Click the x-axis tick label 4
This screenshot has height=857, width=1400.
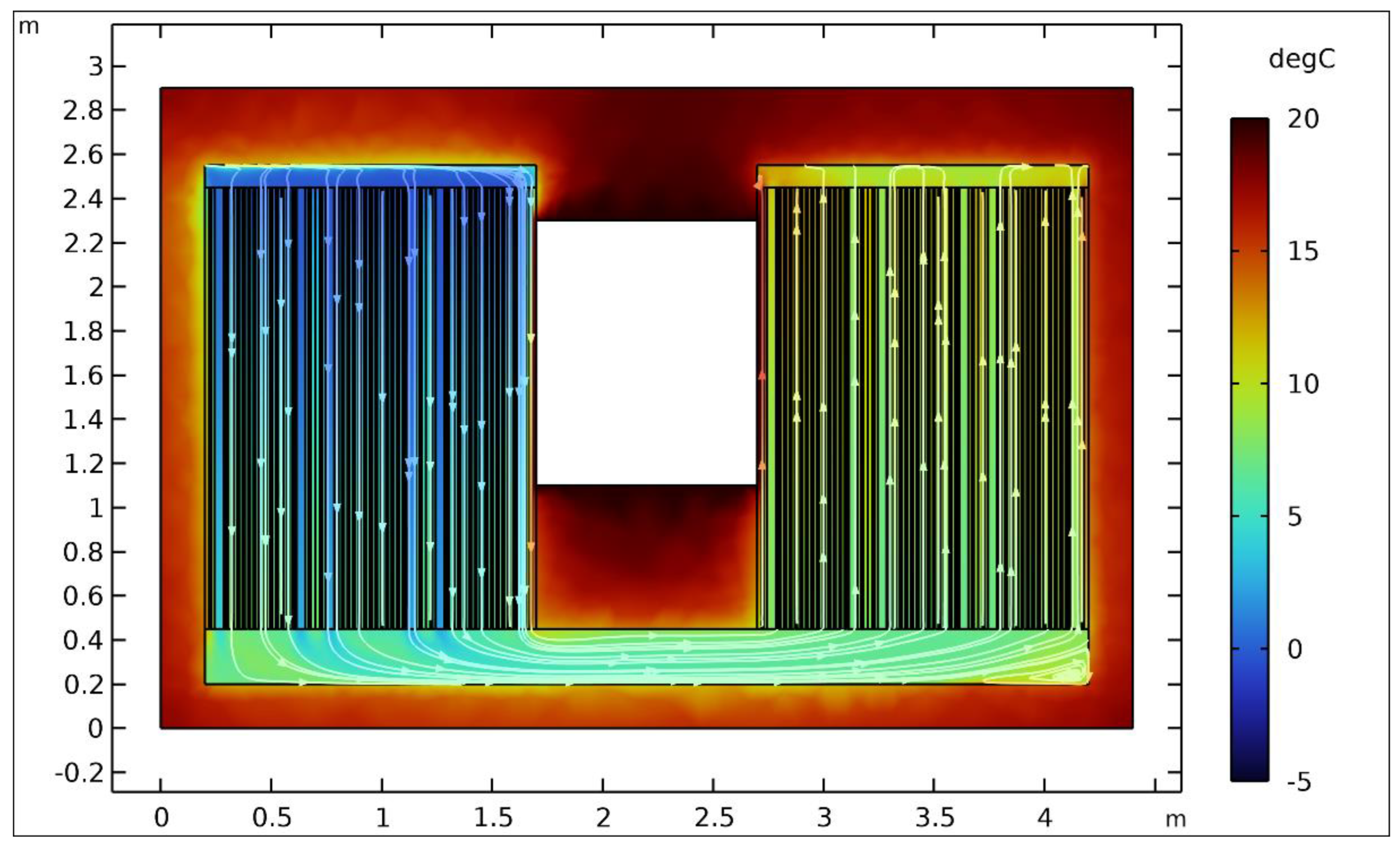[x=1045, y=818]
